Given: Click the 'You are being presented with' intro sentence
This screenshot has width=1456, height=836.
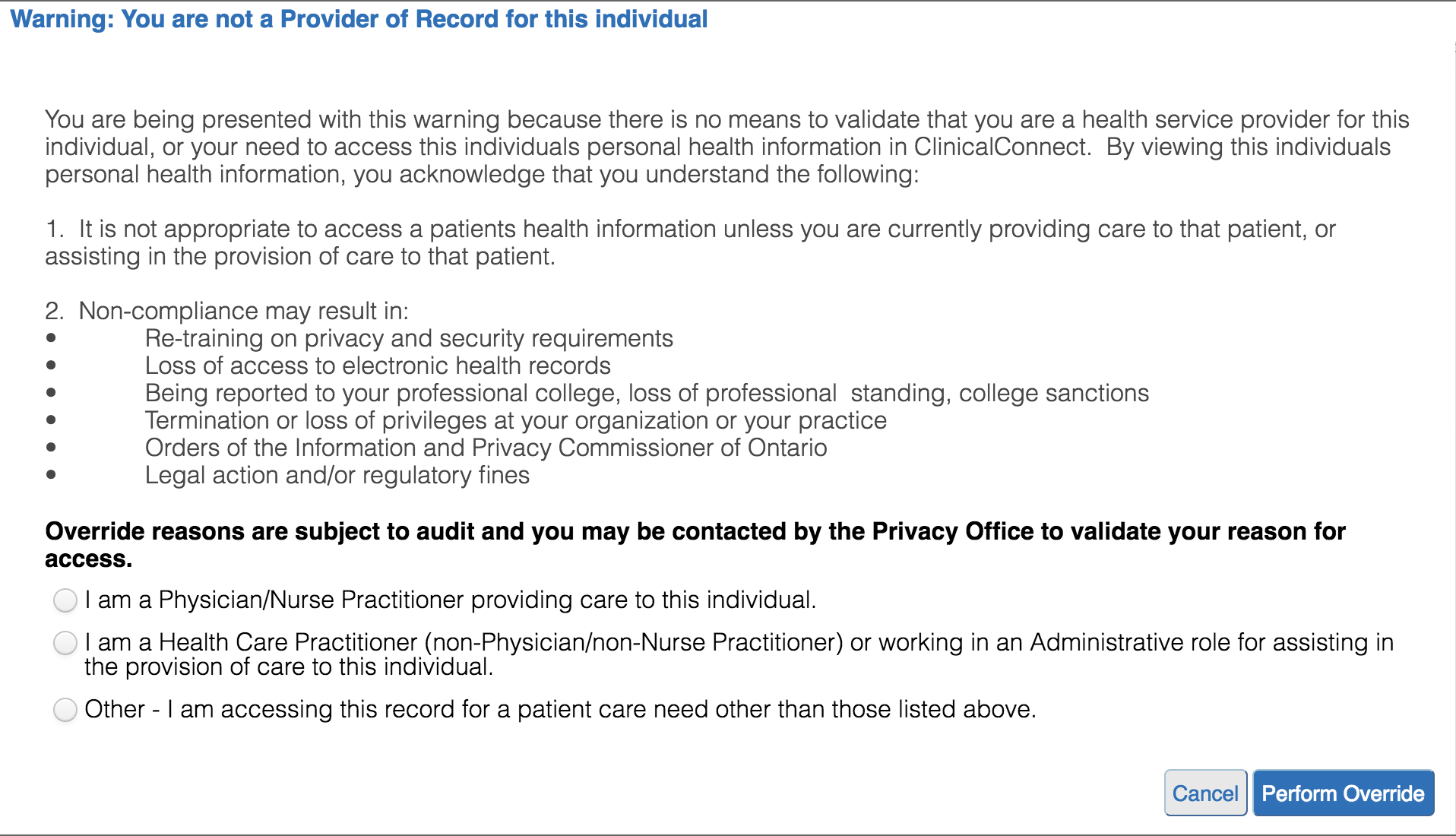Looking at the screenshot, I should 726,147.
